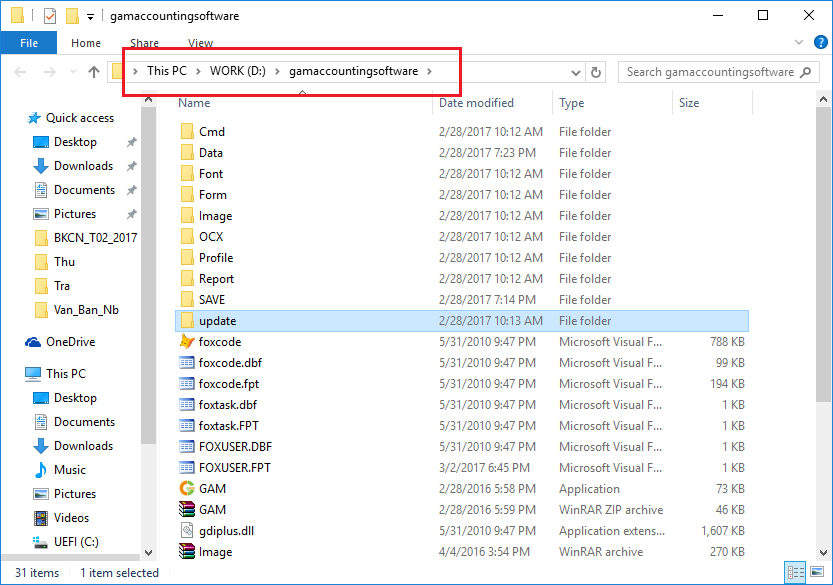This screenshot has height=585, width=833.
Task: Open OneDrive cloud icon in sidebar
Action: click(x=33, y=342)
